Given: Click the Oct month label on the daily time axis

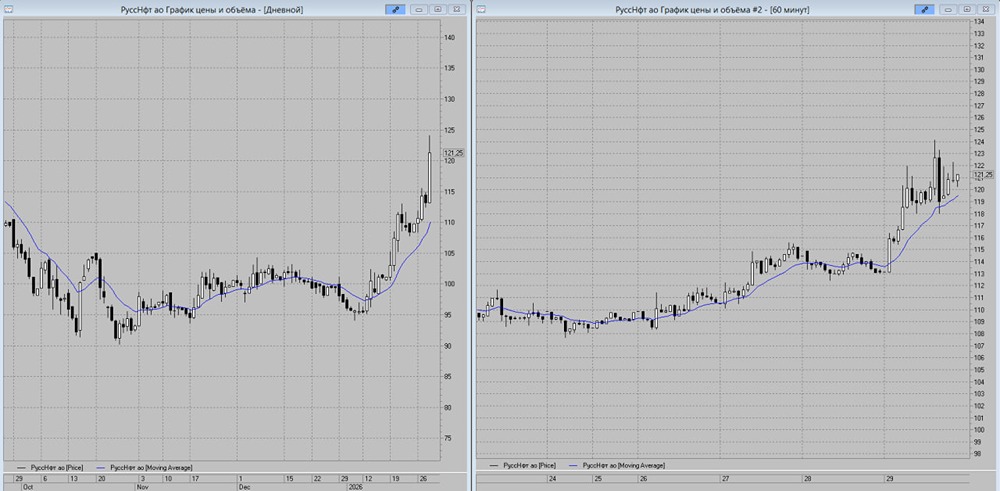Looking at the screenshot, I should [x=28, y=486].
